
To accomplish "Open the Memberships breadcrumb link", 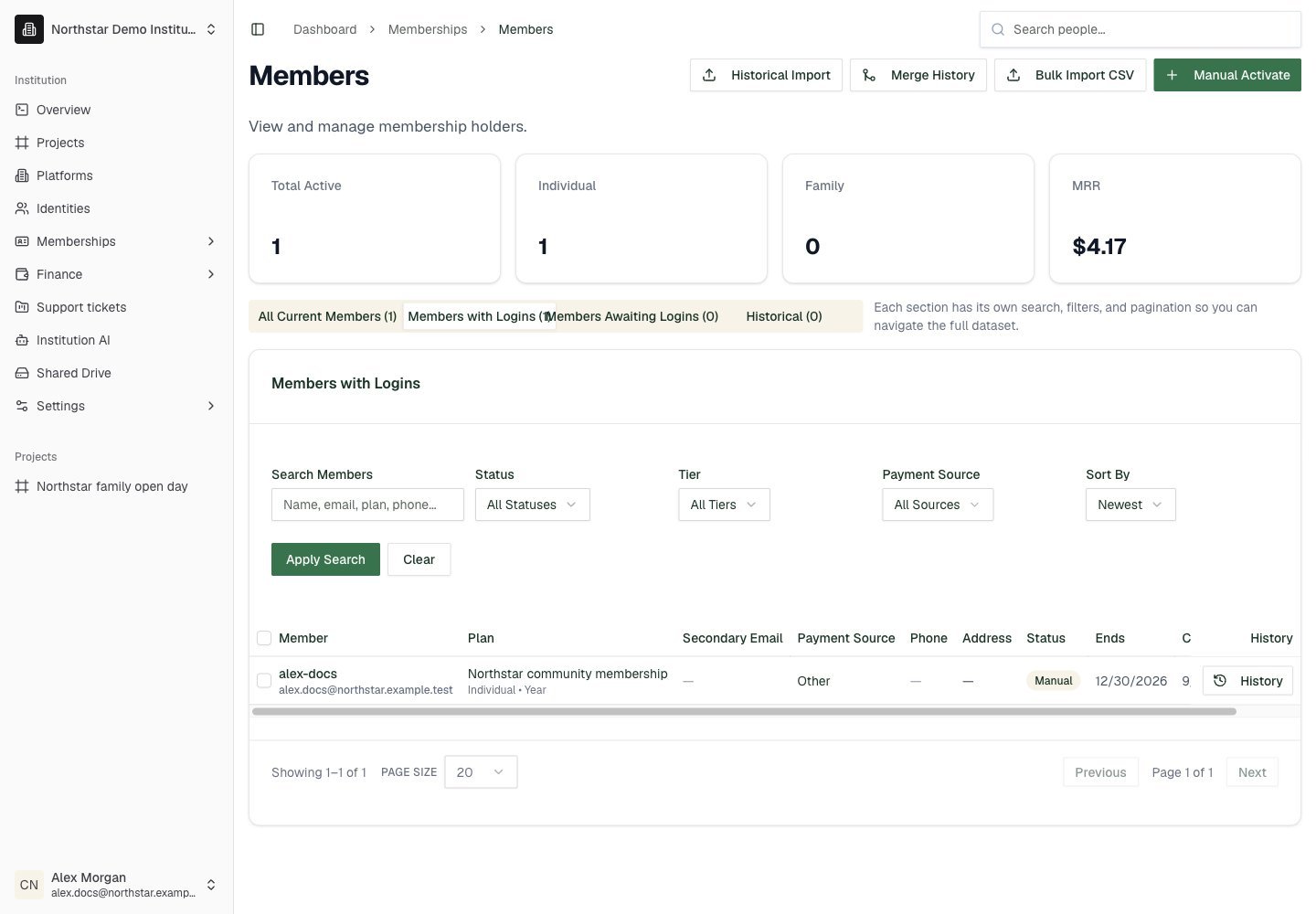I will tap(428, 29).
